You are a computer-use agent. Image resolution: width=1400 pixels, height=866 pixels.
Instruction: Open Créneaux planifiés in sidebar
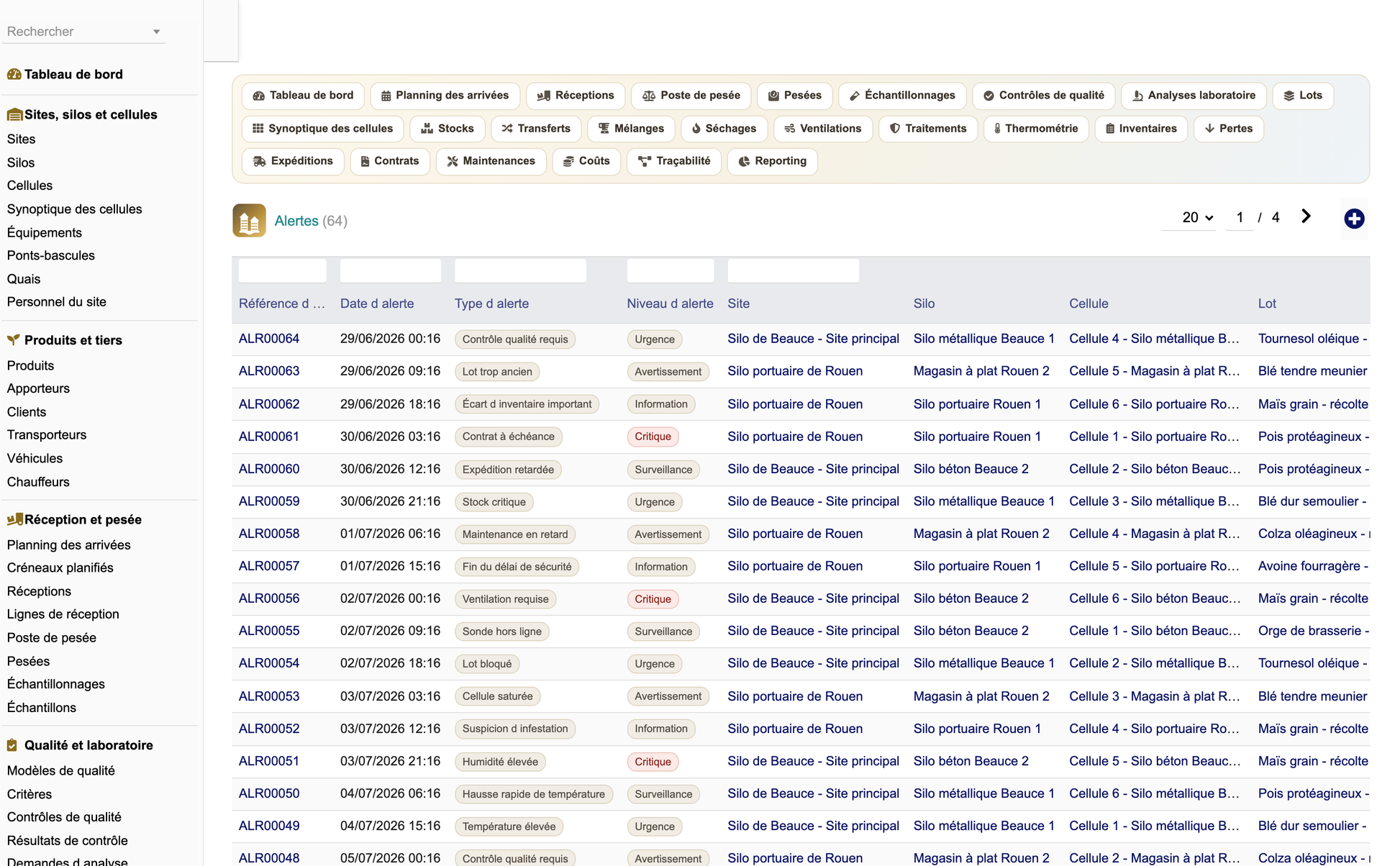coord(60,568)
